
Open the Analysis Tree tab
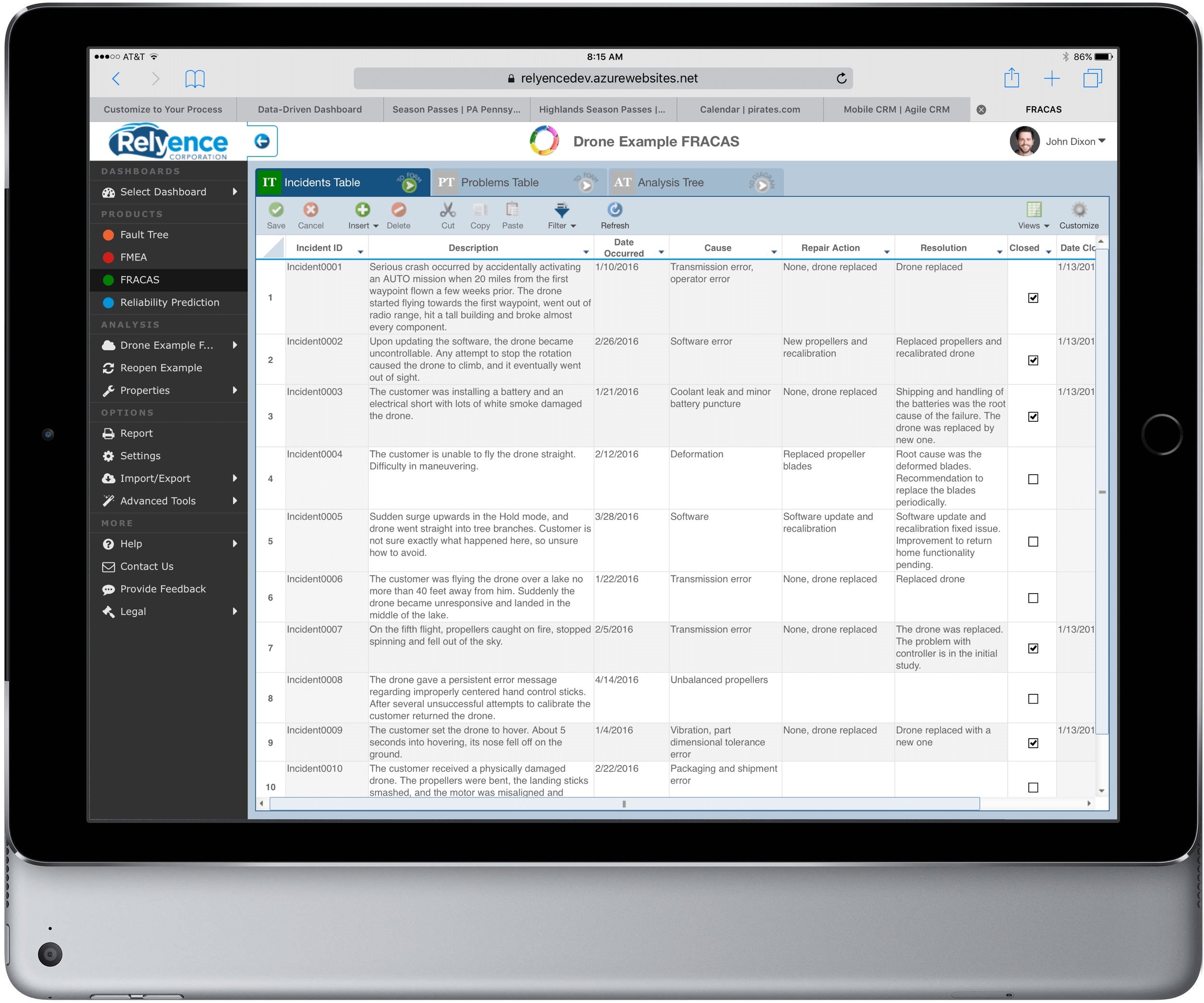(x=671, y=182)
